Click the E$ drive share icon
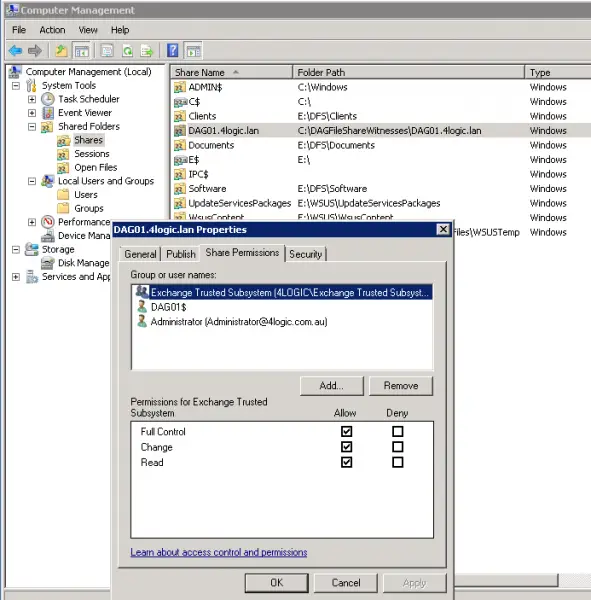This screenshot has width=591, height=600. pos(180,160)
